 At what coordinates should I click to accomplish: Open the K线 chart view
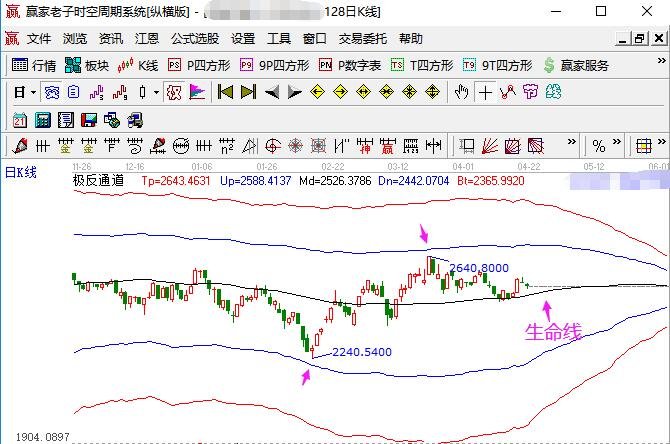coord(138,65)
